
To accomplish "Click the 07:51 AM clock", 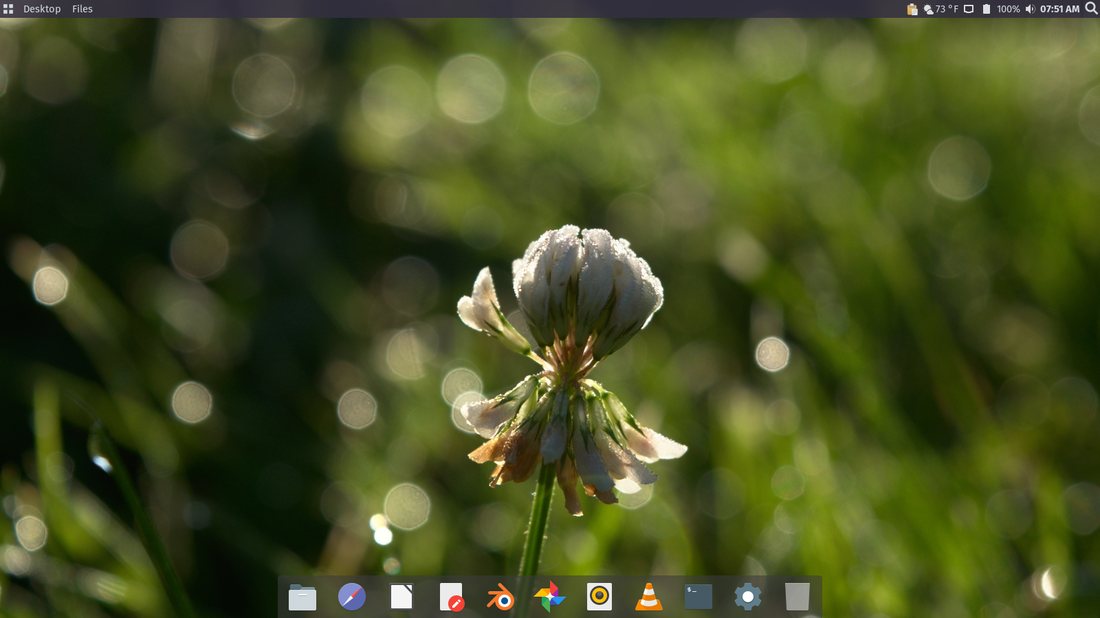I will pos(1060,9).
